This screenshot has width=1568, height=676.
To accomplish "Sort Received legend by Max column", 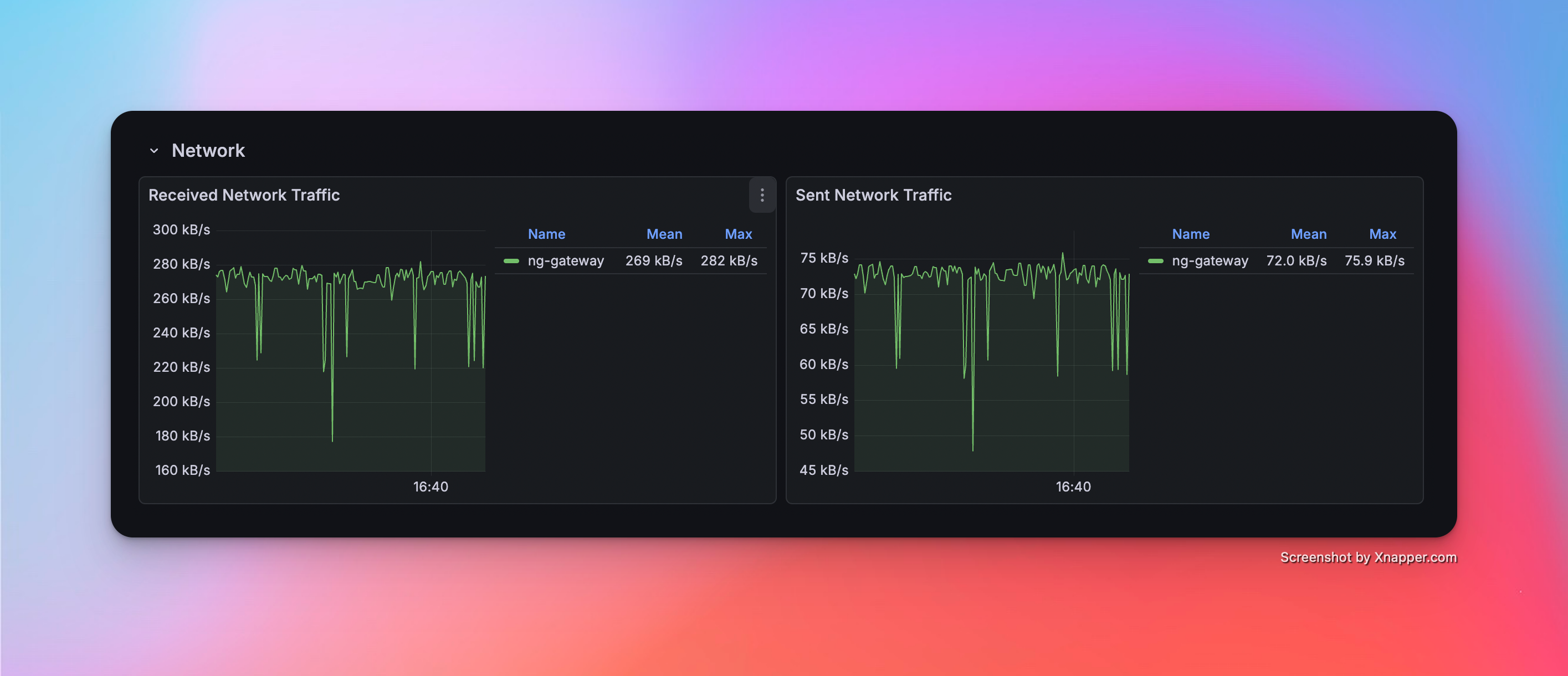I will tap(738, 234).
